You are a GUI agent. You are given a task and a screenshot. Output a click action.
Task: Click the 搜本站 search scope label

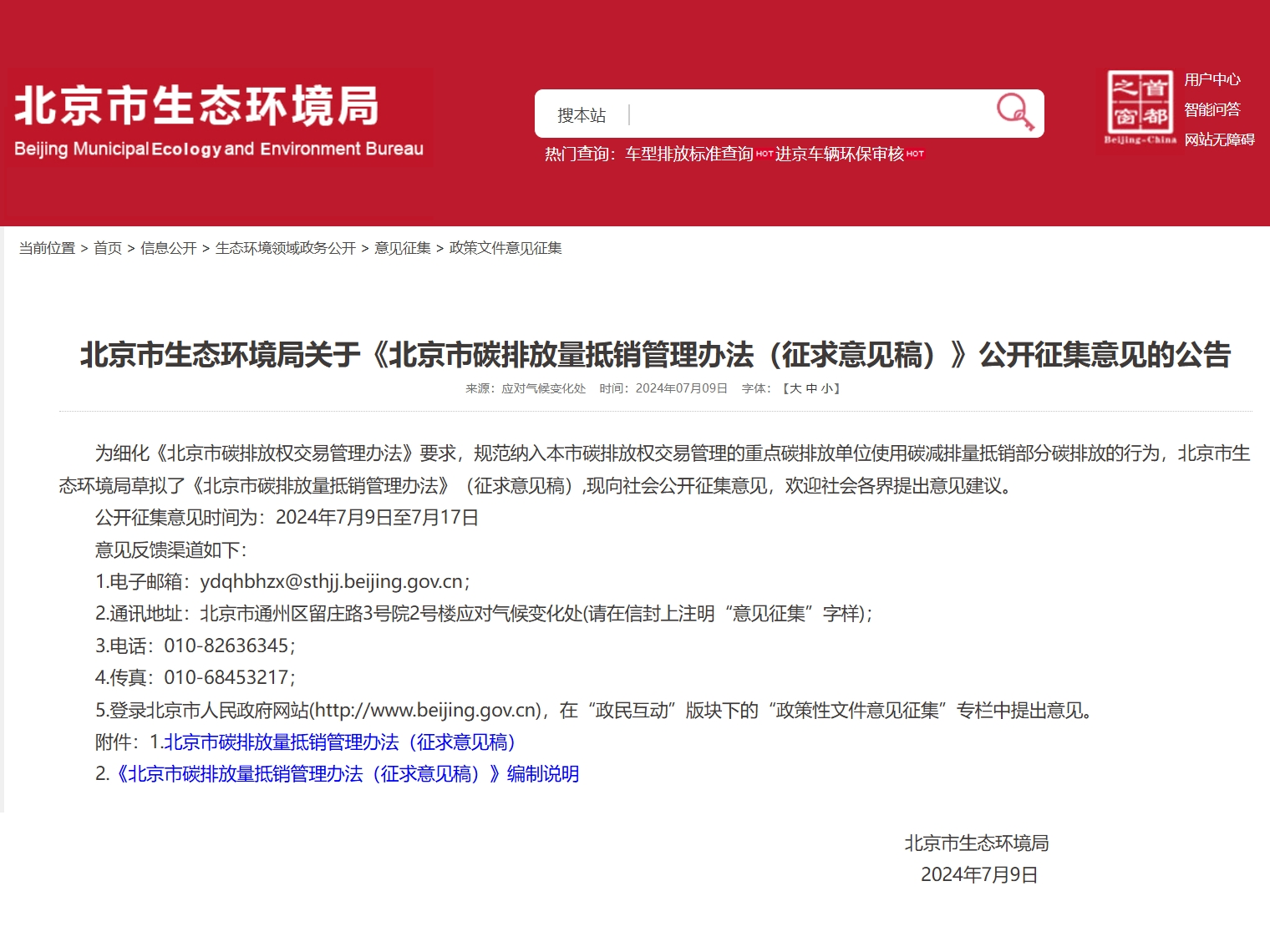[x=582, y=115]
